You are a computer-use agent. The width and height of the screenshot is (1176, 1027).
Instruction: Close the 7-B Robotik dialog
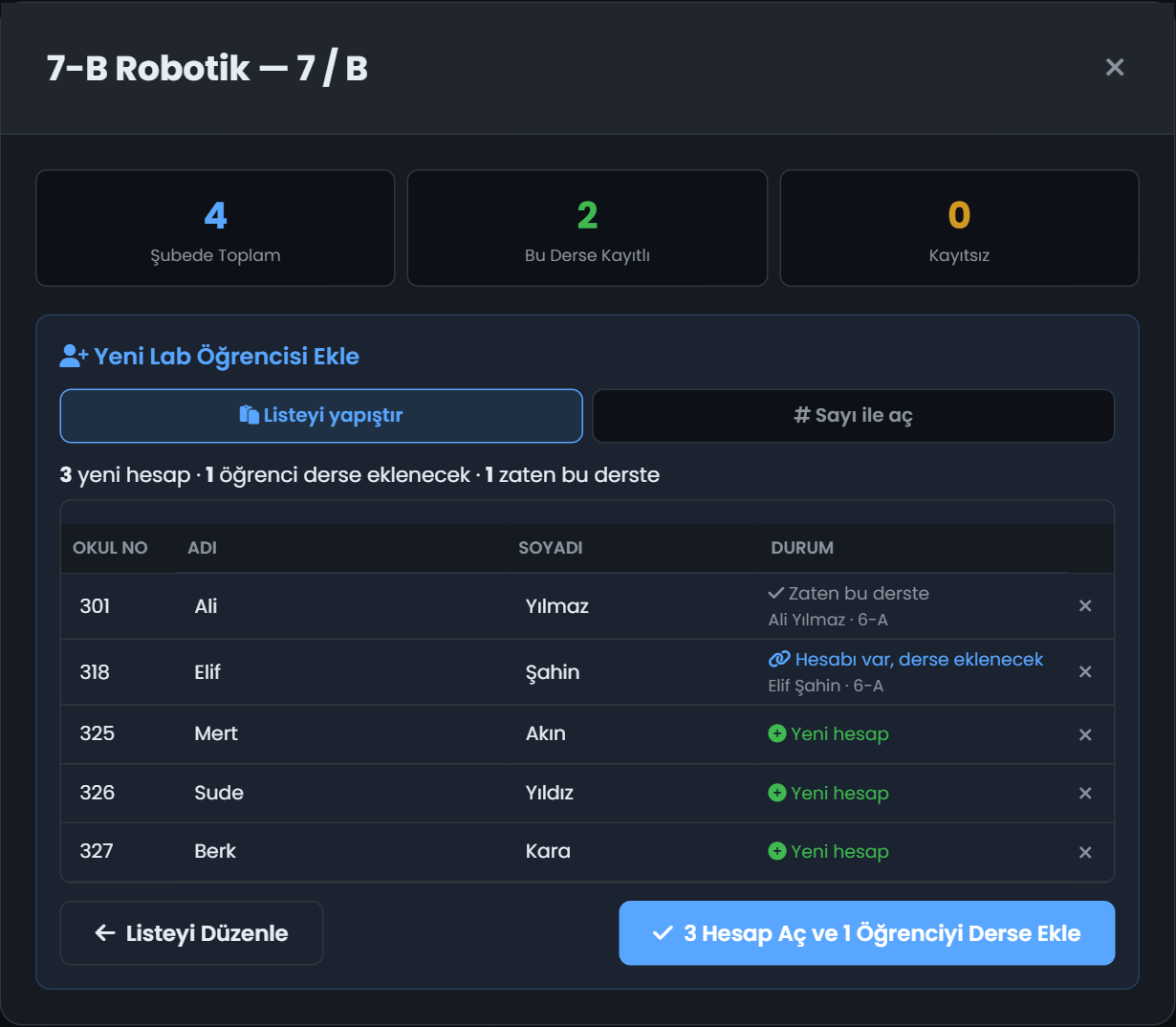[1115, 67]
